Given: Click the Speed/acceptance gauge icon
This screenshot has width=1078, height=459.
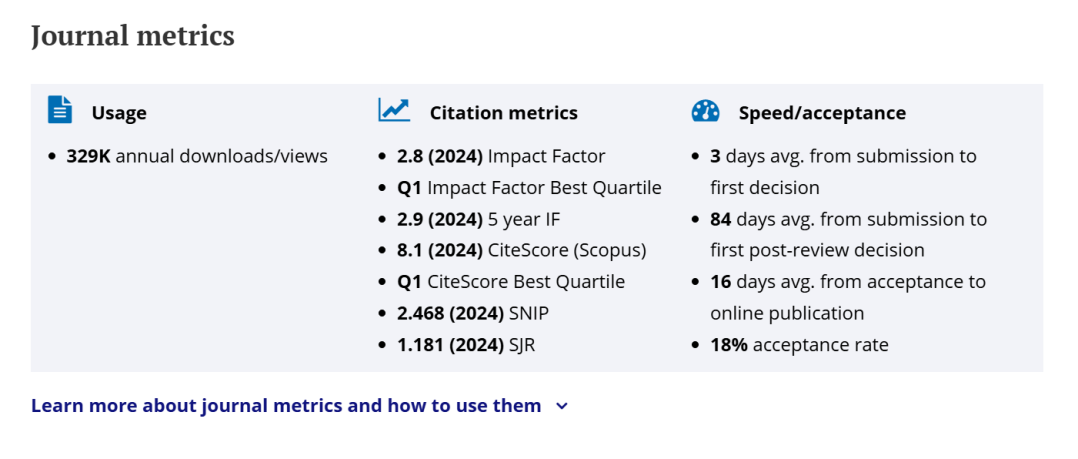Looking at the screenshot, I should 705,111.
